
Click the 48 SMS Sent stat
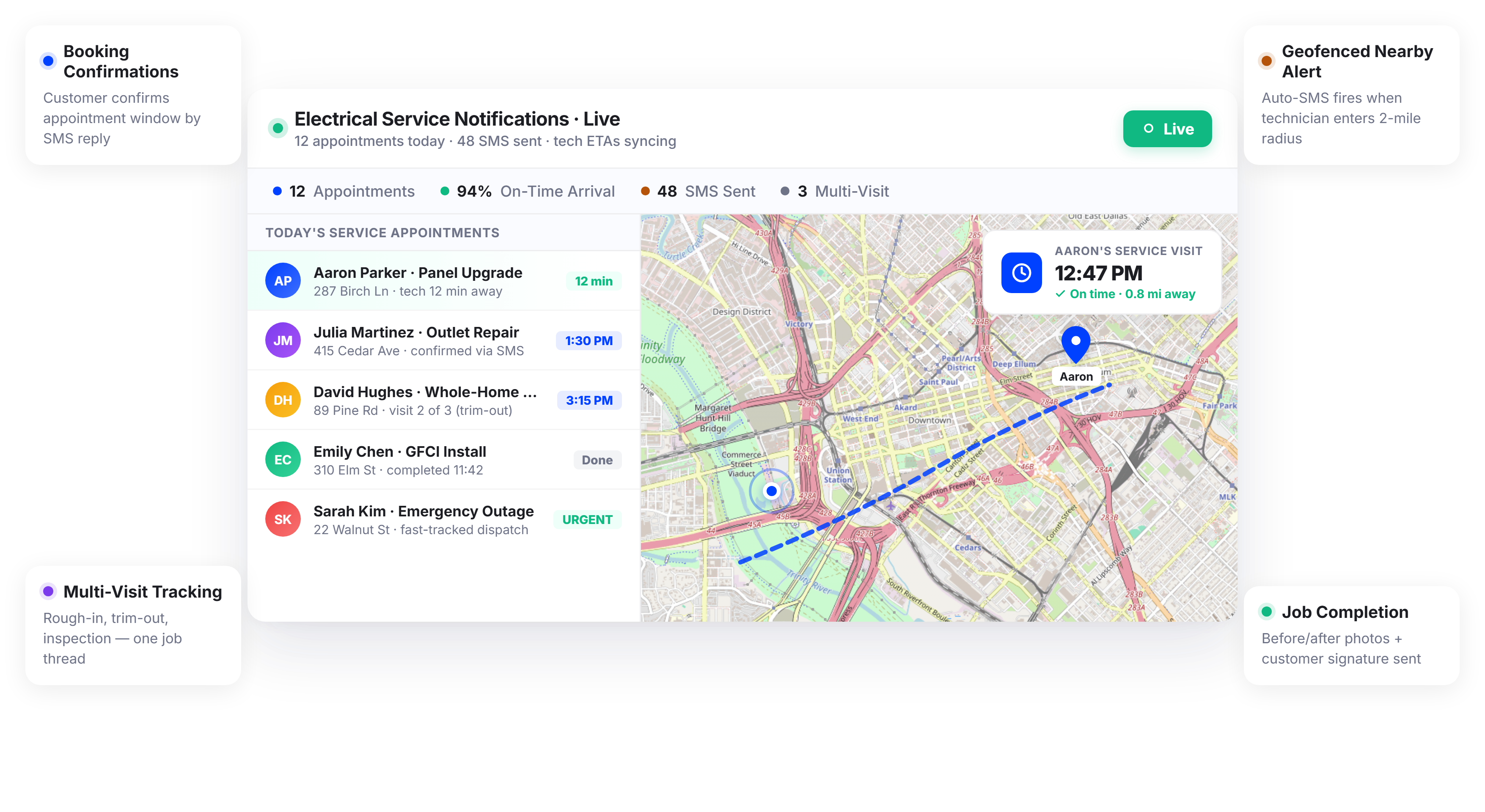pyautogui.click(x=698, y=191)
